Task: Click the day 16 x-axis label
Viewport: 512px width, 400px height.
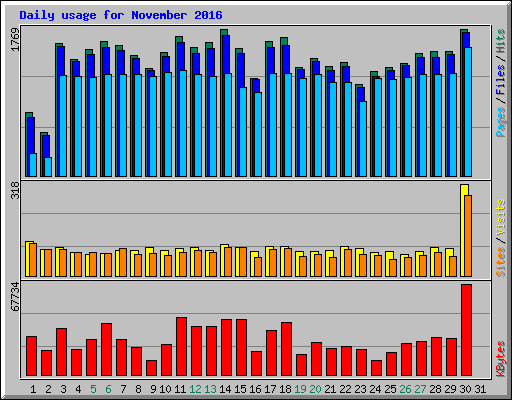Action: 255,389
